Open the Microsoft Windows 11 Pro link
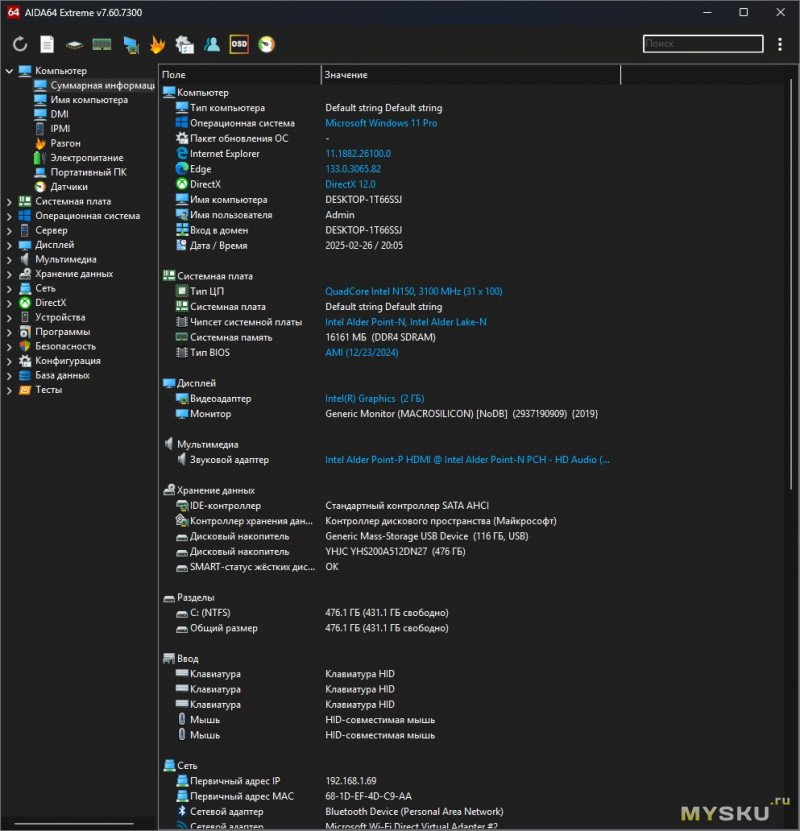Viewport: 800px width, 831px height. pos(381,123)
